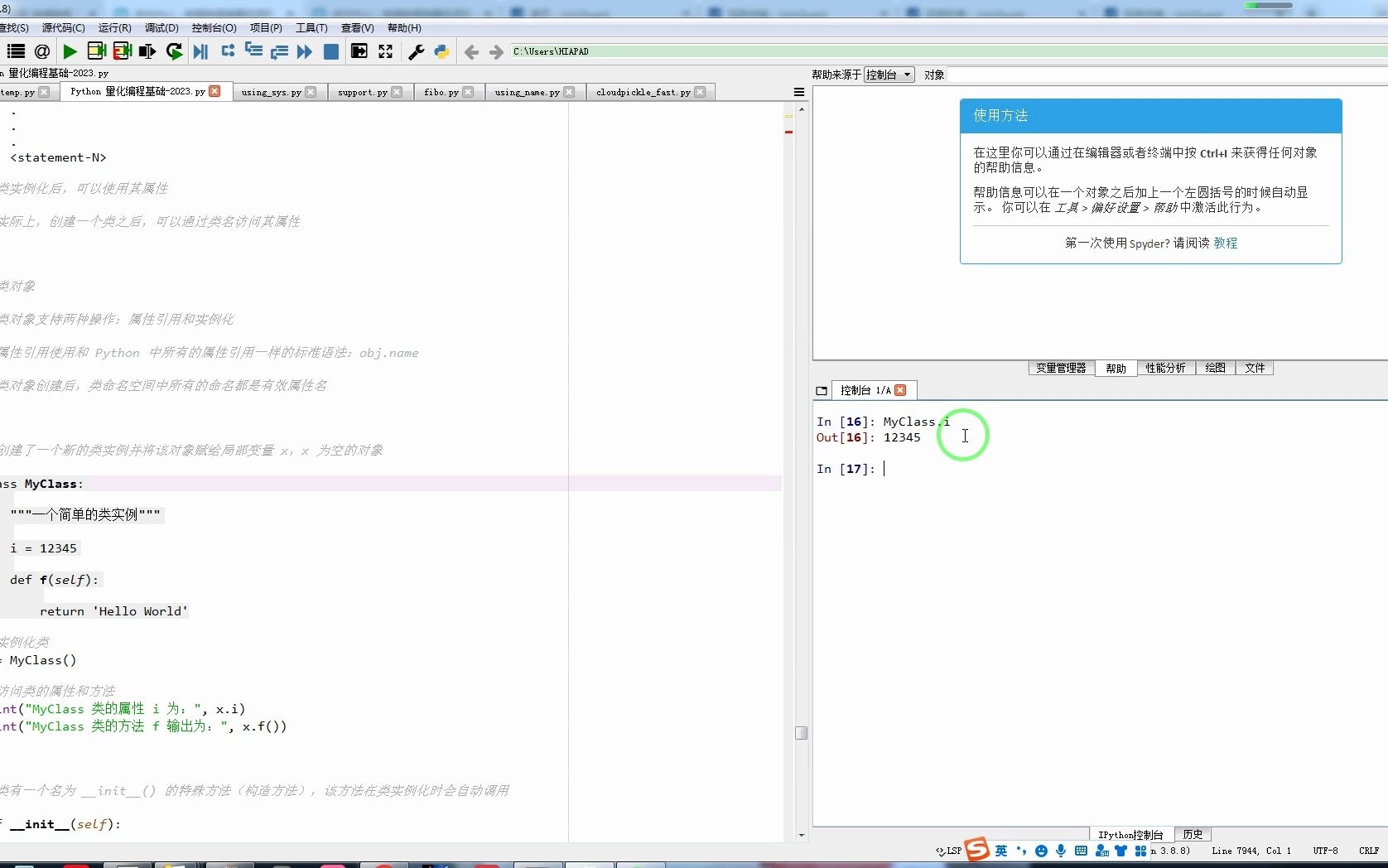The image size is (1388, 868).
Task: Close Python 量化编程基础-2023.py tab
Action: tap(214, 91)
